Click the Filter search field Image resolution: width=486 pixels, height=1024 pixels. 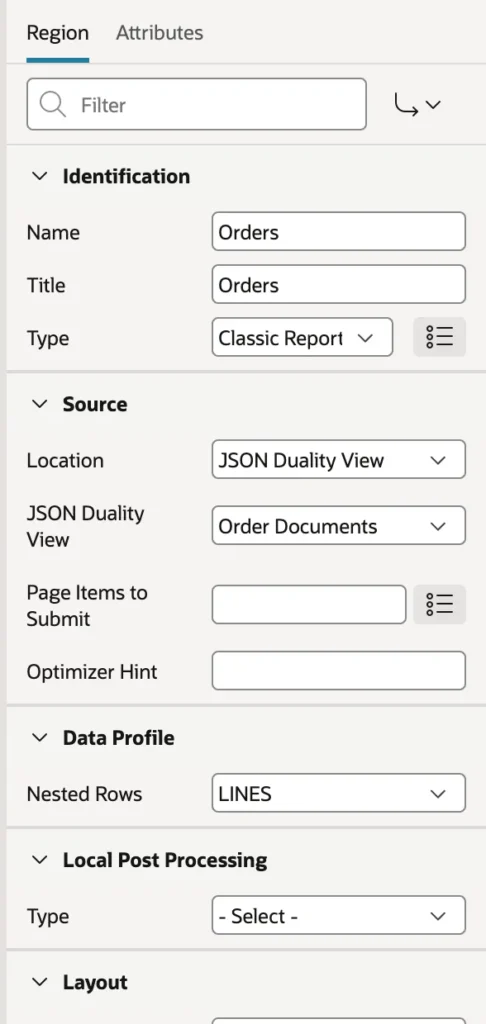[x=197, y=104]
